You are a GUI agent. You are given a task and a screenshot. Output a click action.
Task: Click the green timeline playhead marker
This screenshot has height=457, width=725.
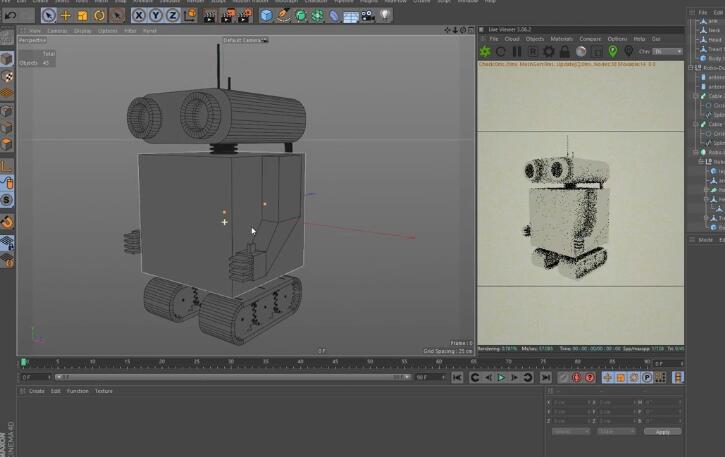pos(24,362)
